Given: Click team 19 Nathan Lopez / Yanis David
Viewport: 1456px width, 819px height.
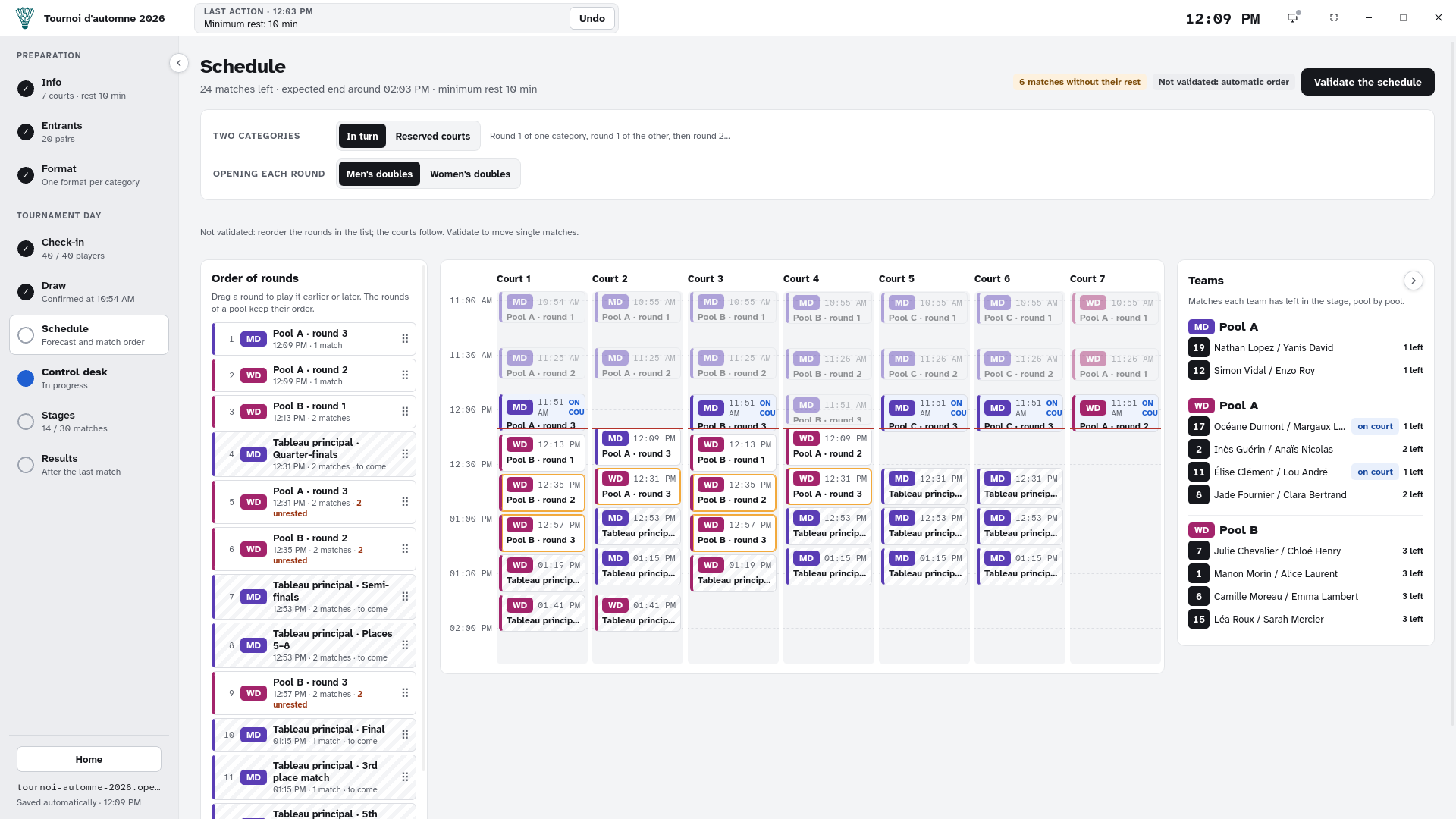Looking at the screenshot, I should [1305, 348].
